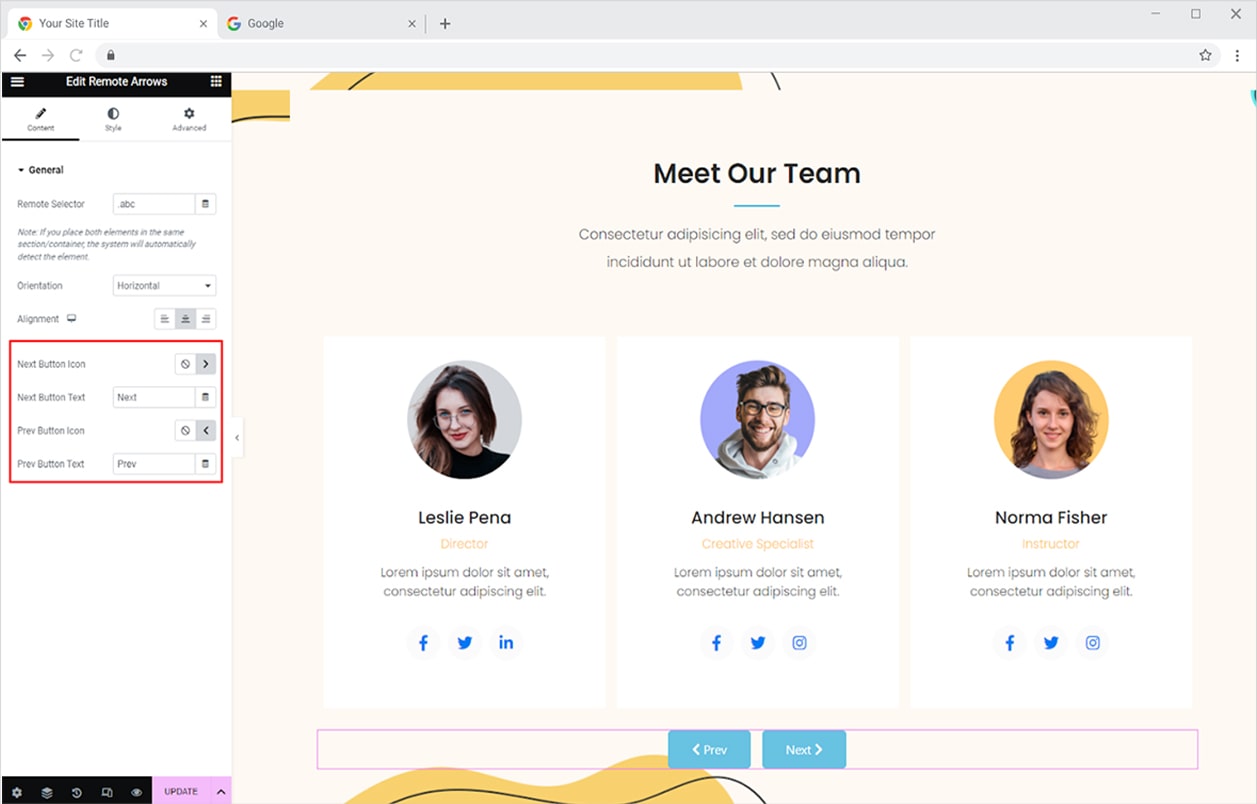Set alignment to left

(x=165, y=319)
